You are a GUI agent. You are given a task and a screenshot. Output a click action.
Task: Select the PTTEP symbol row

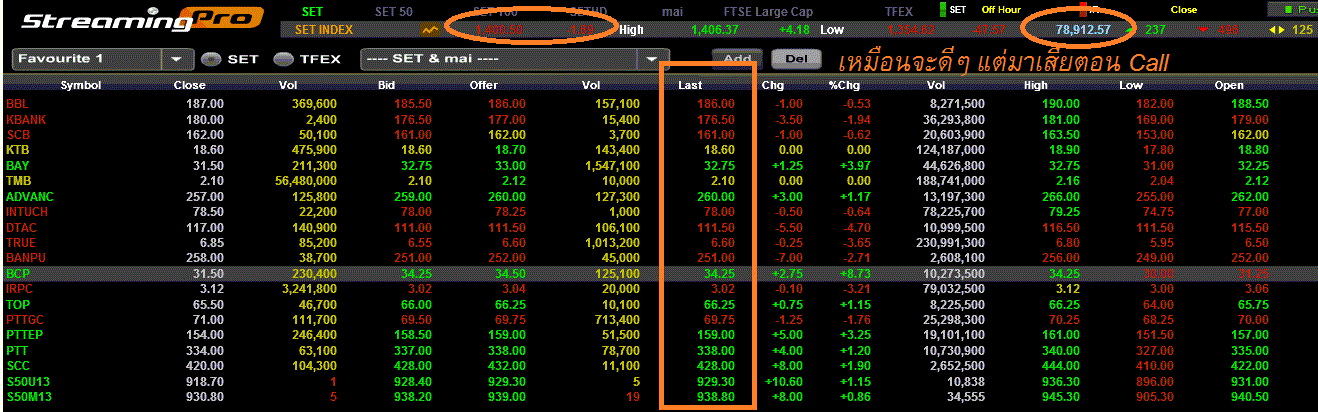[659, 335]
